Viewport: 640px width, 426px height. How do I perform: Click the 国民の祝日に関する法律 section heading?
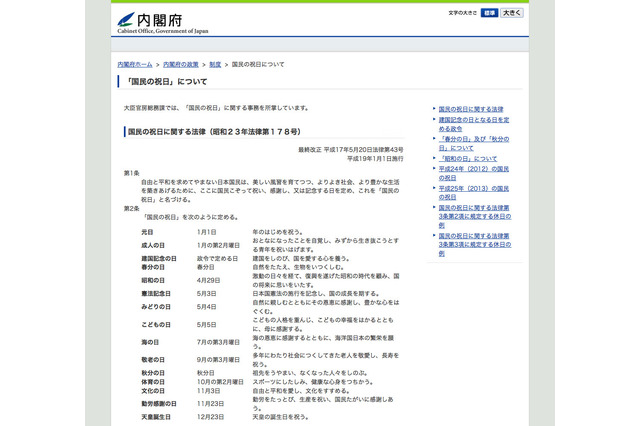click(x=207, y=131)
